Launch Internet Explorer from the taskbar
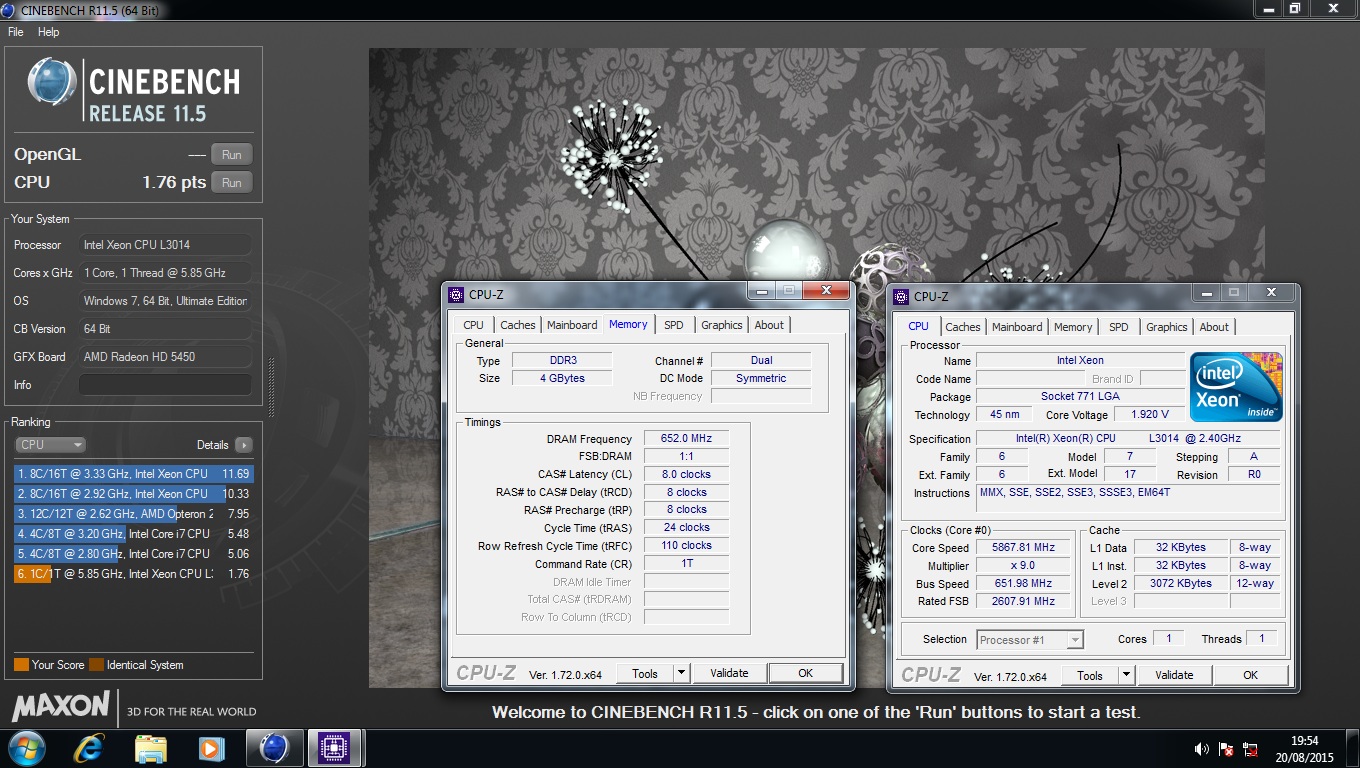The width and height of the screenshot is (1360, 768). (89, 748)
